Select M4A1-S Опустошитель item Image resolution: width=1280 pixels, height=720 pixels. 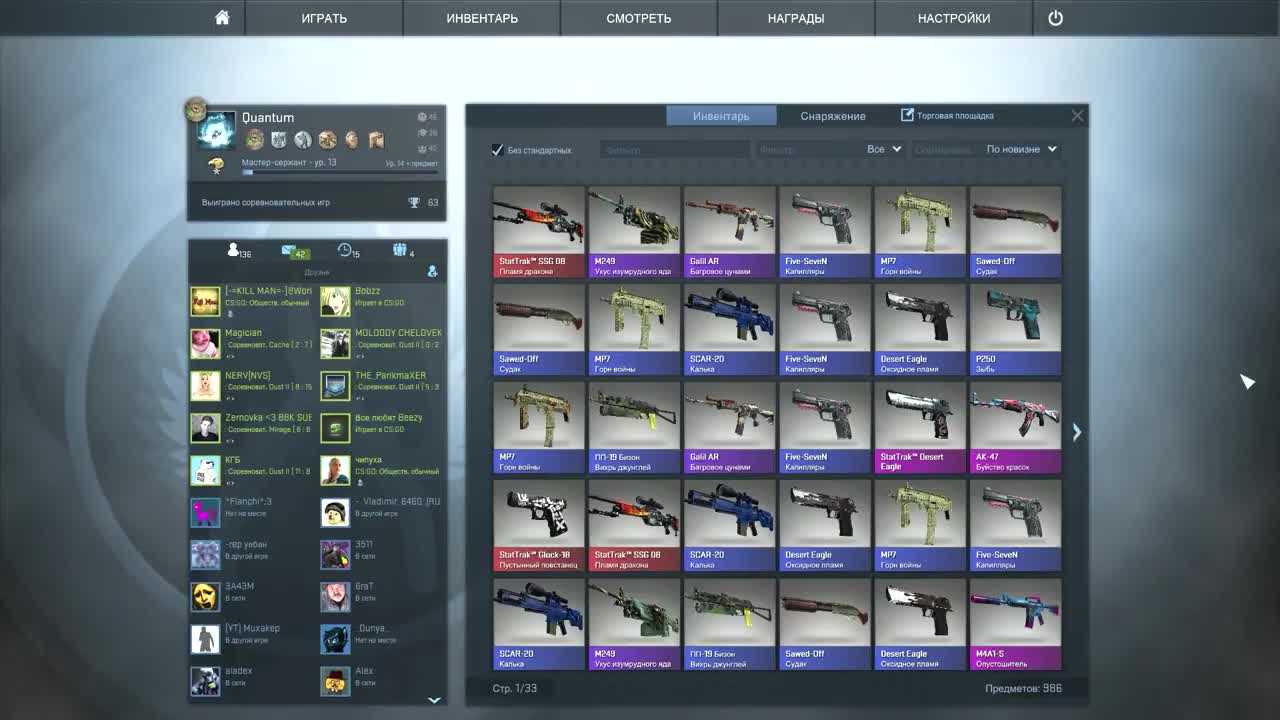(1015, 624)
